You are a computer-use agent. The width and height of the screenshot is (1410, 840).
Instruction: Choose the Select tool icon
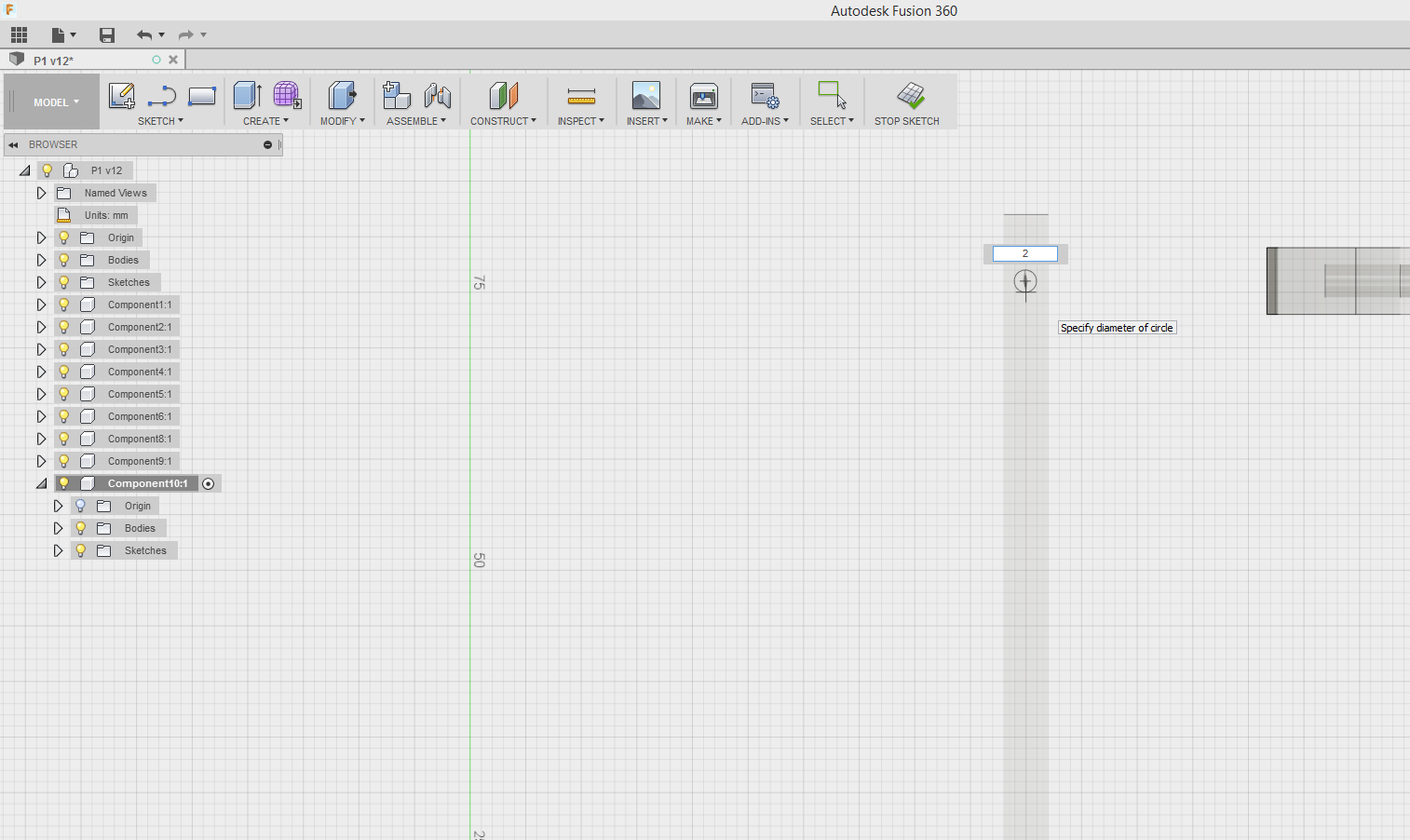click(832, 95)
